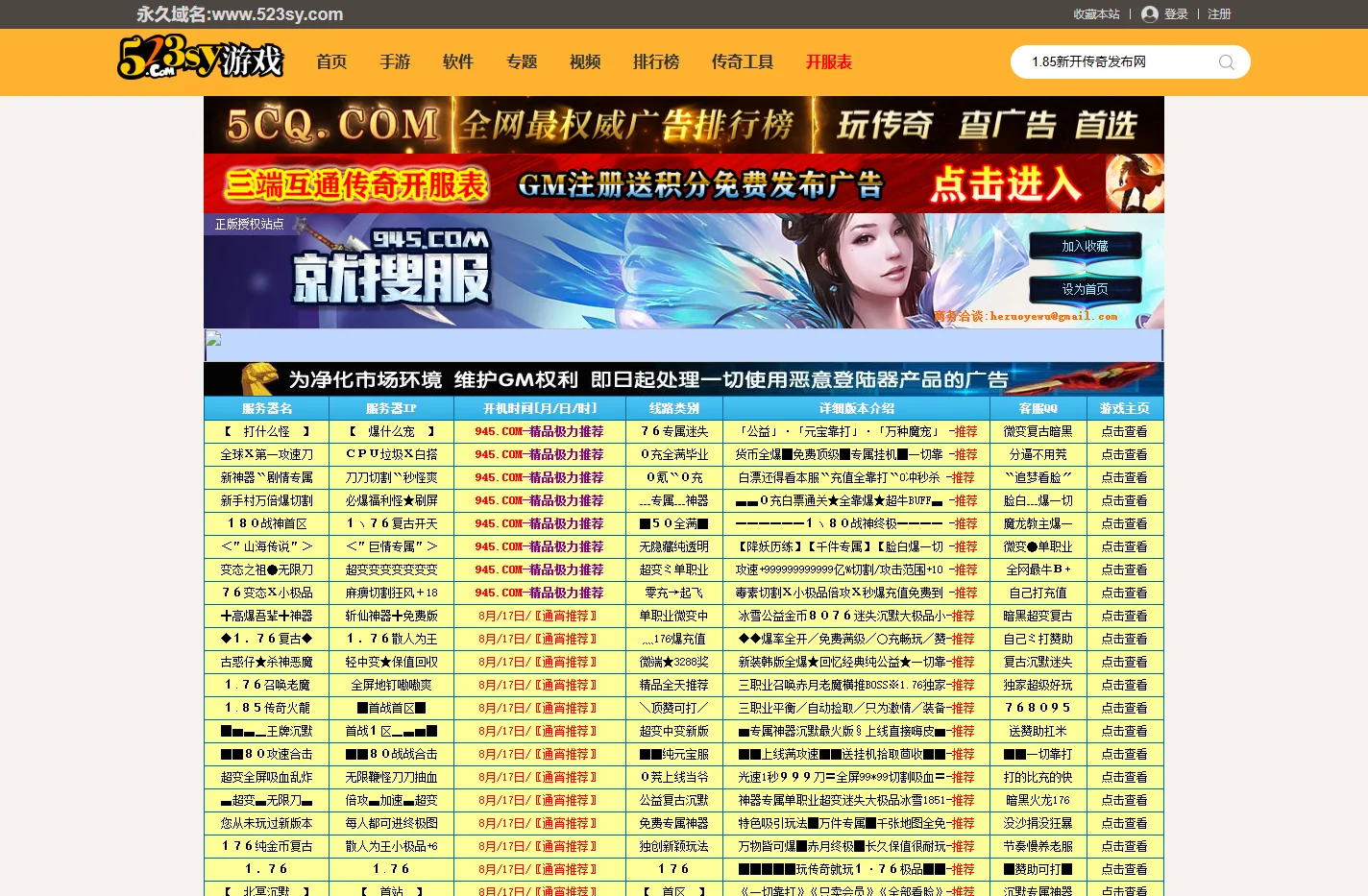Click the 游戏主页 column header
Image resolution: width=1368 pixels, height=896 pixels.
[x=1125, y=408]
